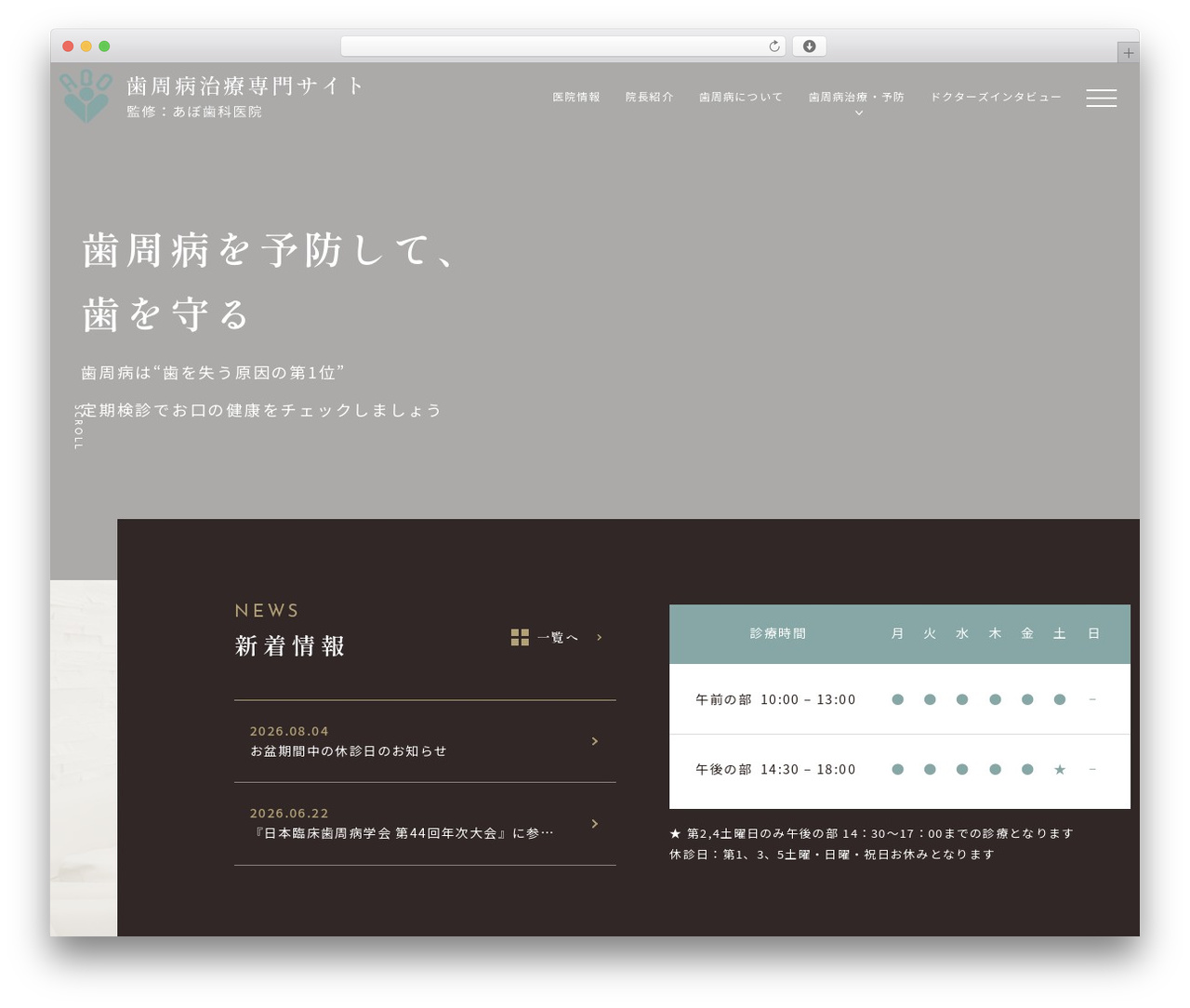Click the 新着情報 heading

point(290,646)
